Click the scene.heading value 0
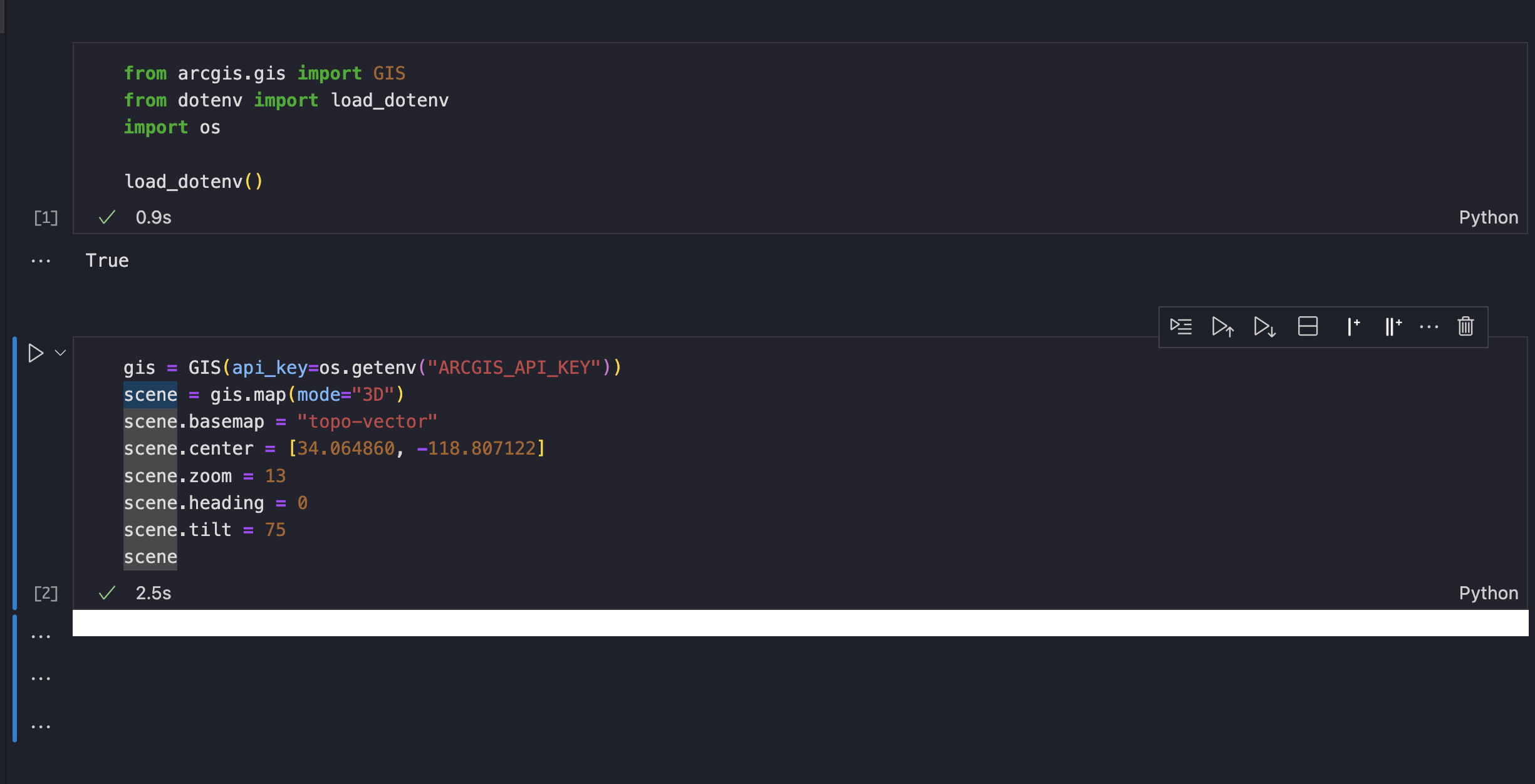Viewport: 1535px width, 784px height. click(303, 503)
